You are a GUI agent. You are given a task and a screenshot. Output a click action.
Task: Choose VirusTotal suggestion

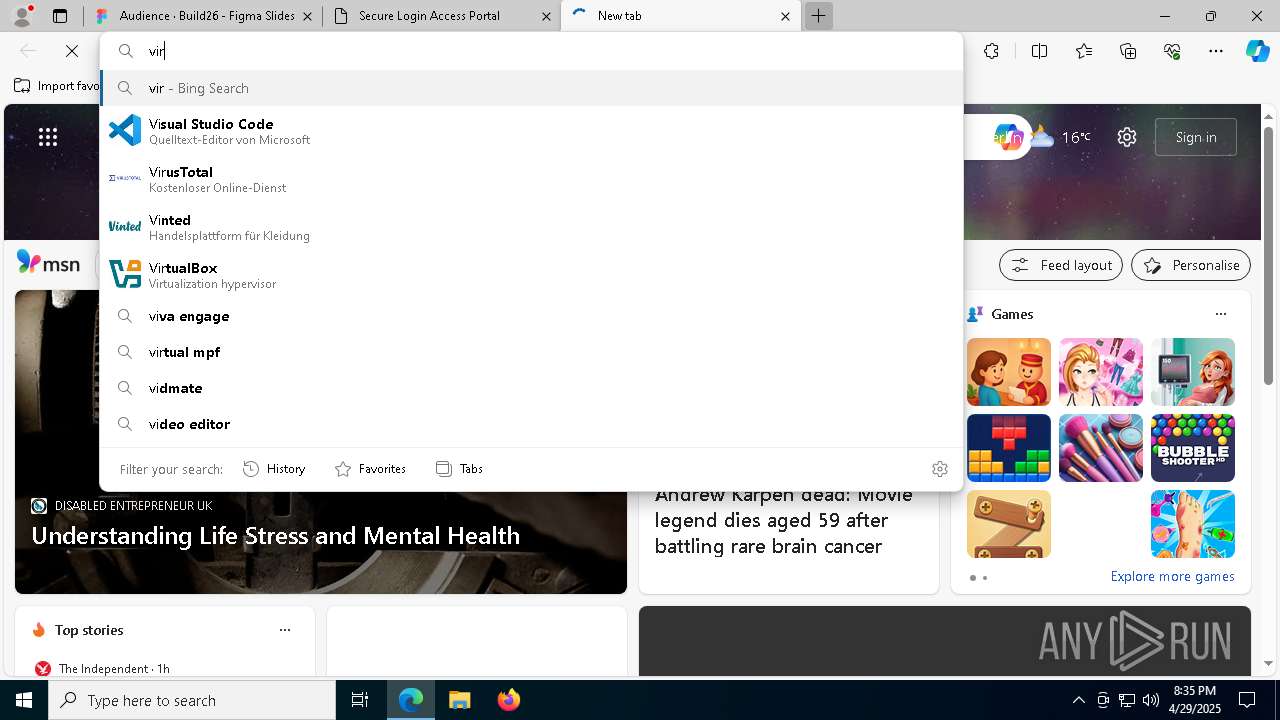(531, 179)
